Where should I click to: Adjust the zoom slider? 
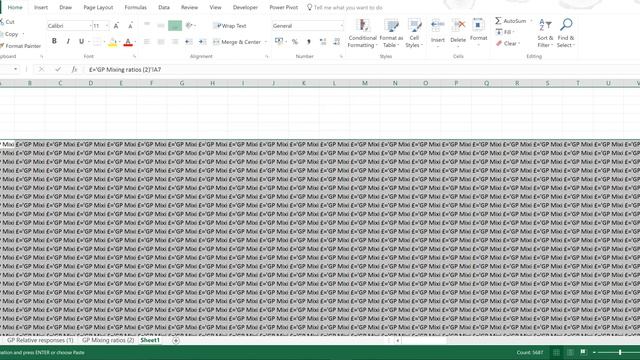point(620,352)
